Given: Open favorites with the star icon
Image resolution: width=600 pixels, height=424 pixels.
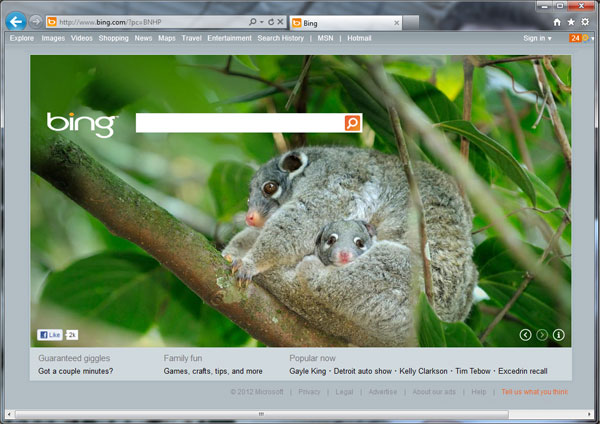Looking at the screenshot, I should (571, 22).
